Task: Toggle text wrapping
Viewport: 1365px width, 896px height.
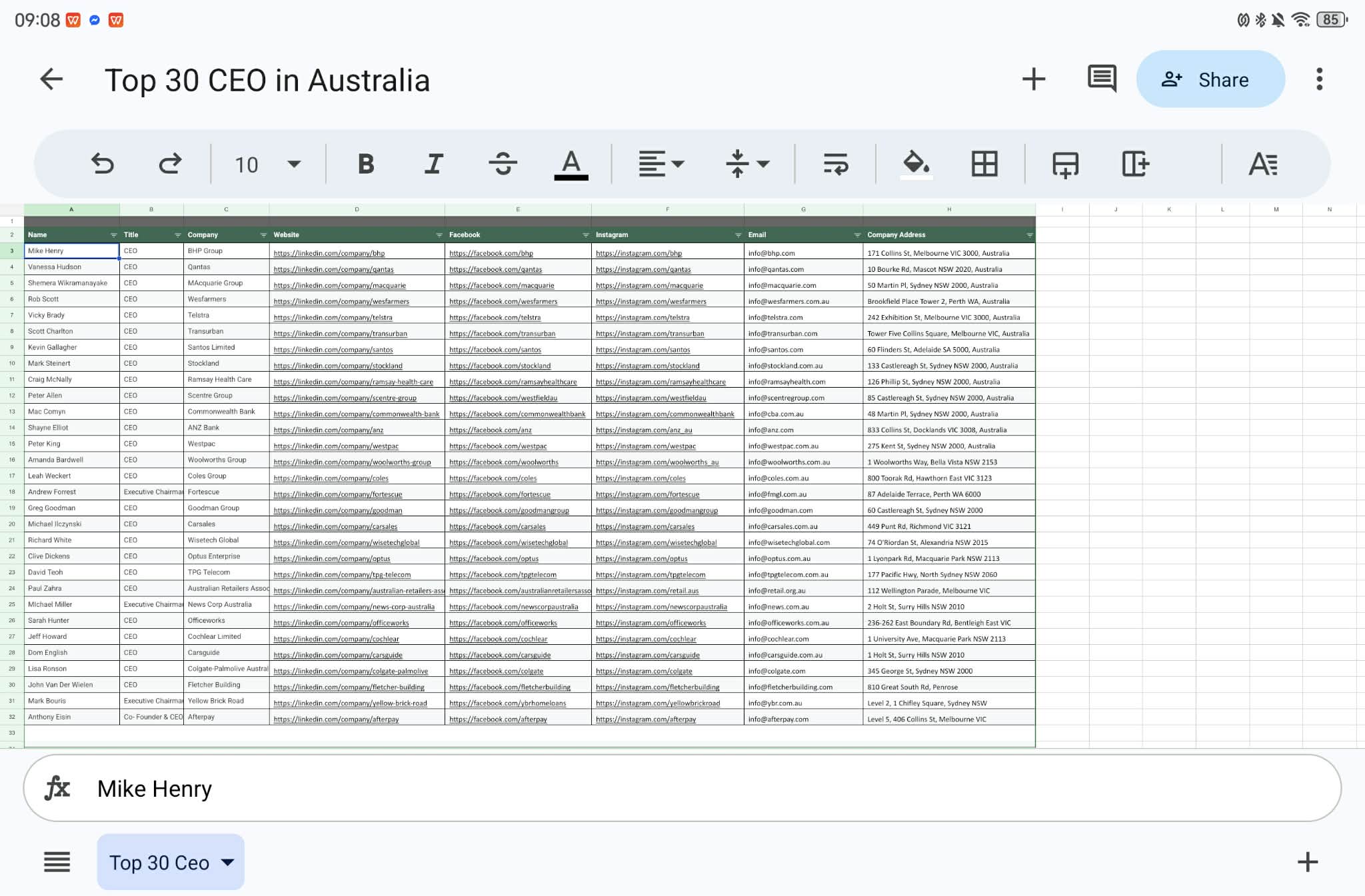Action: (835, 164)
